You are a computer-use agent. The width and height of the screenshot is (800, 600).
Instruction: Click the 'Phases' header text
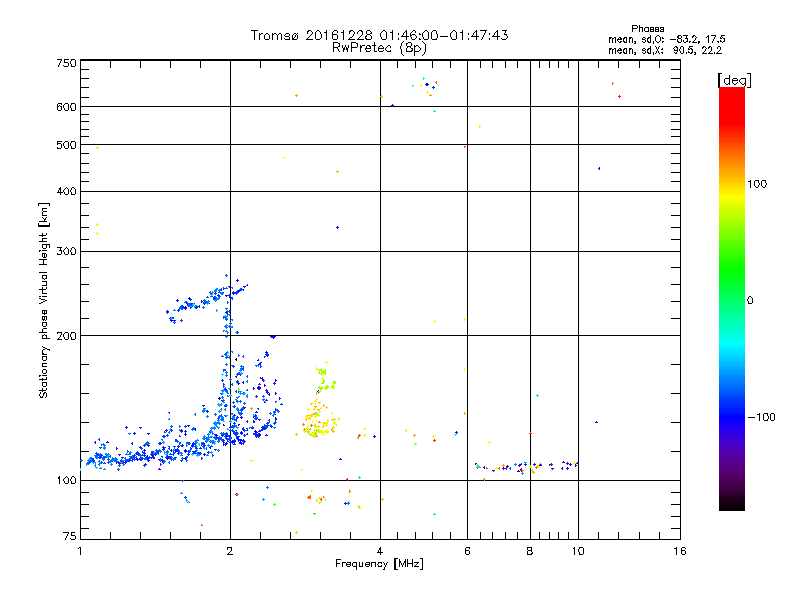pyautogui.click(x=647, y=29)
